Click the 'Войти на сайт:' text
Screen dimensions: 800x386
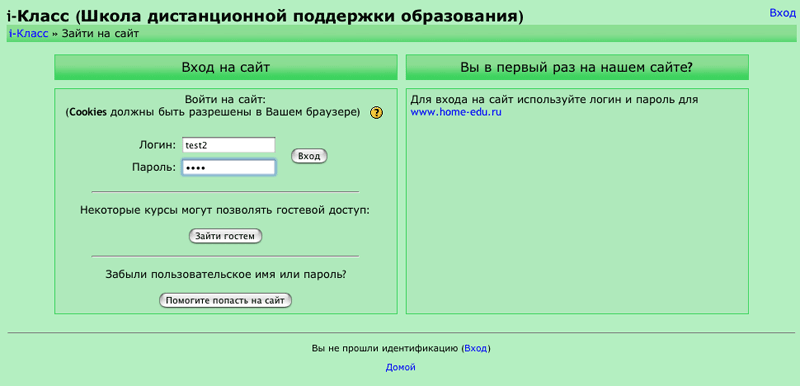click(226, 99)
